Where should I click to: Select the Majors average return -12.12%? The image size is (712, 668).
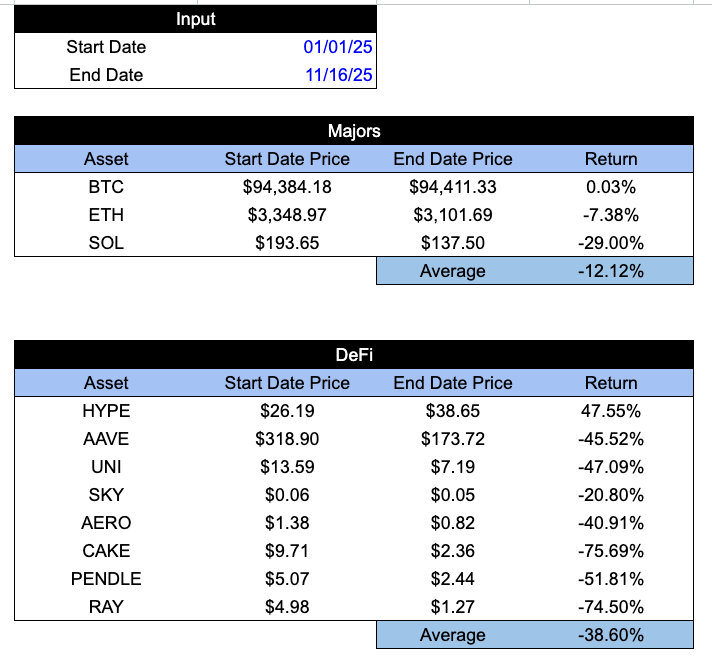[611, 271]
